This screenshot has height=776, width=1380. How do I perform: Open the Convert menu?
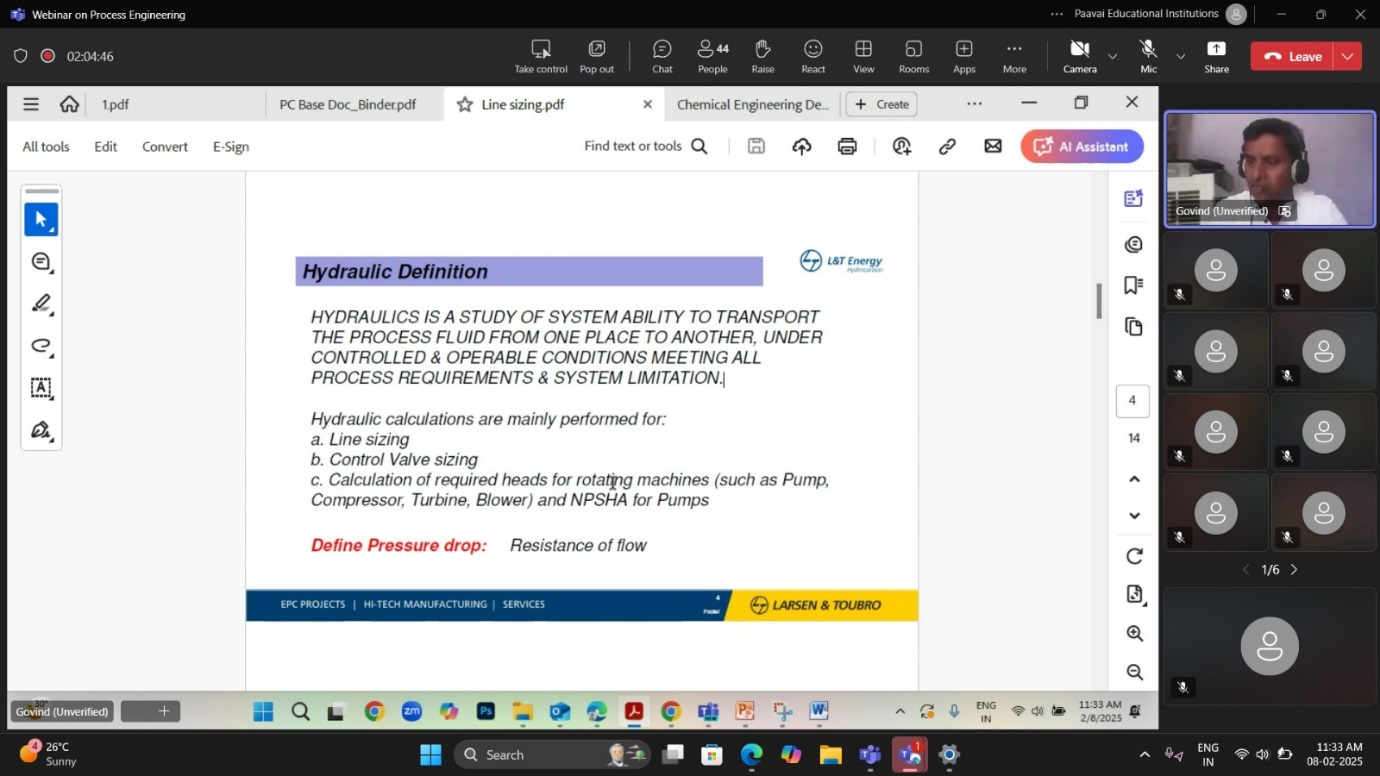coord(164,146)
